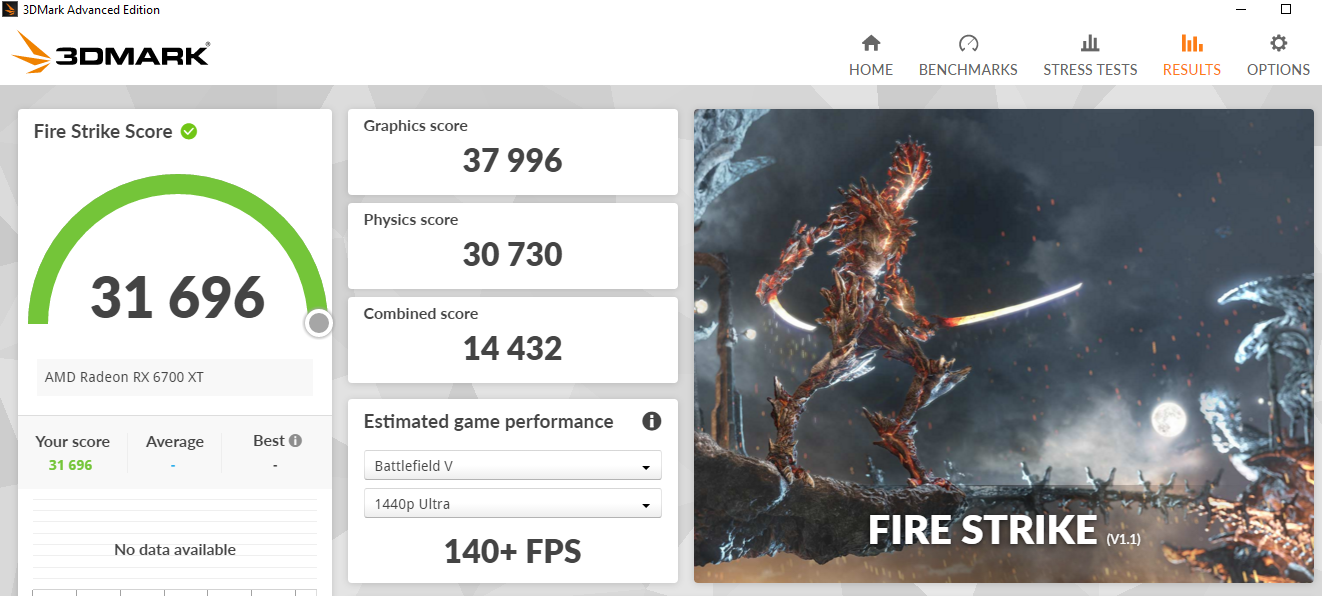Open the Battlefield V game dropdown
Screen dimensions: 1322x596
pos(513,466)
